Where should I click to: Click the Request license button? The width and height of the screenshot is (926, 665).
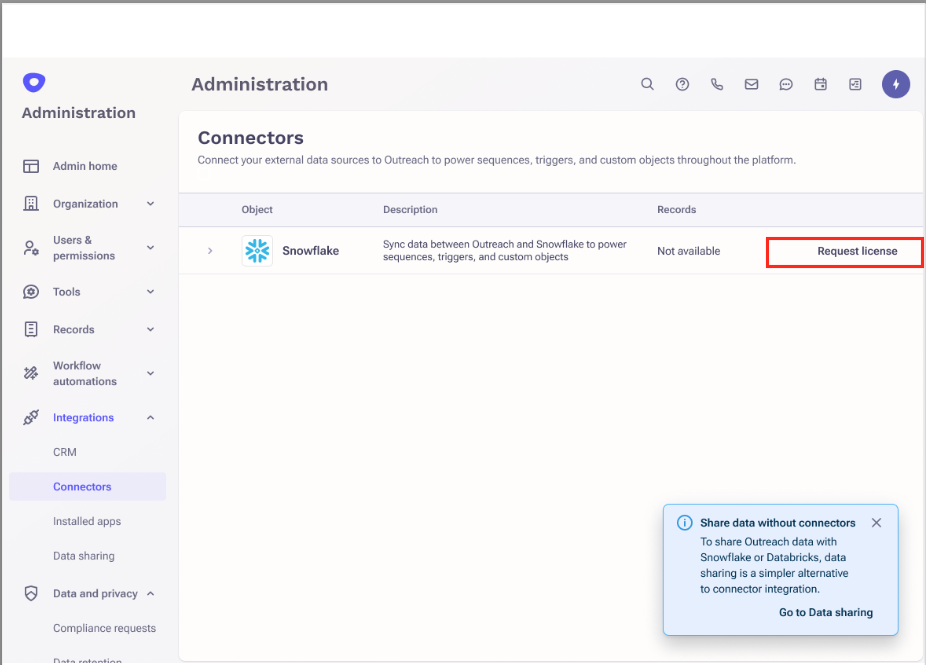[856, 251]
